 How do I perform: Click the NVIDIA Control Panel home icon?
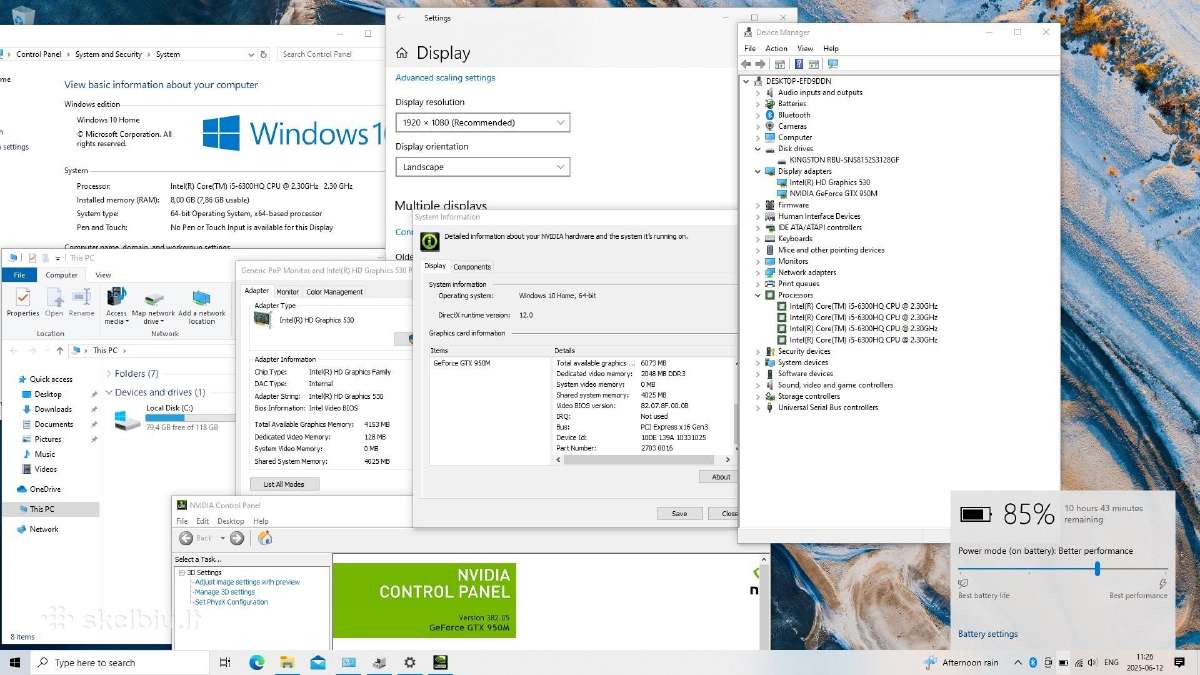pyautogui.click(x=265, y=538)
